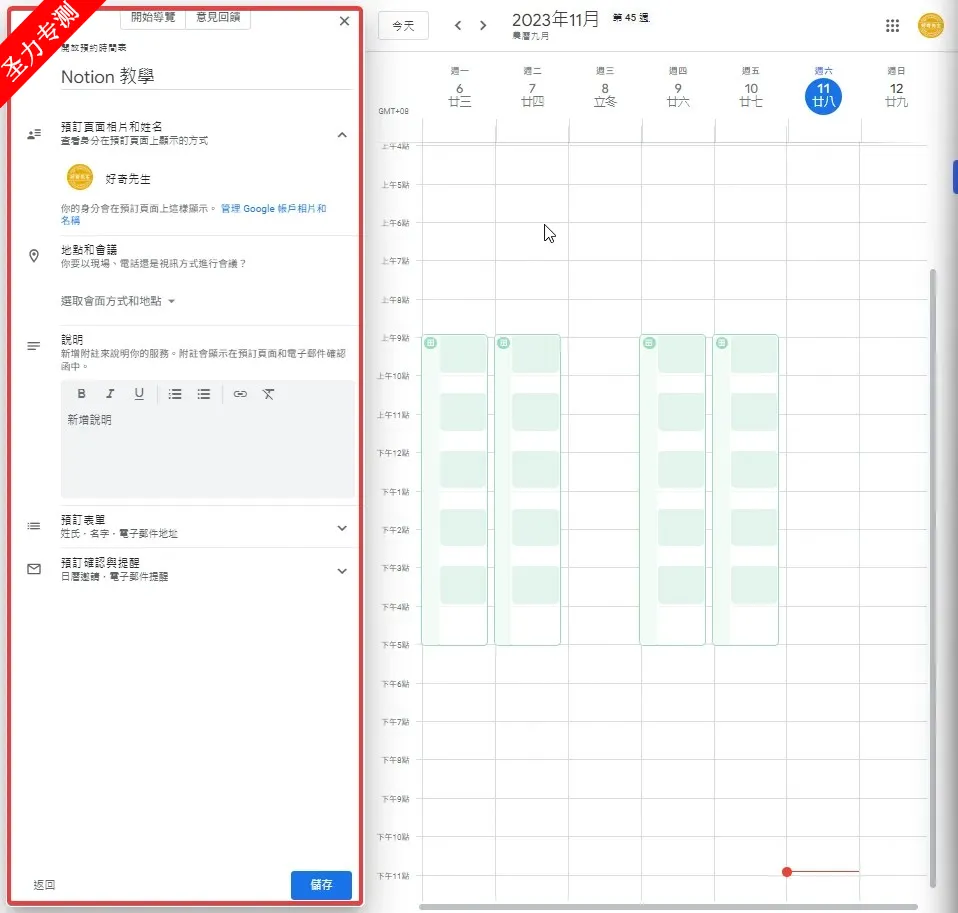Click the location pin icon beside 地點和會議
958x913 pixels.
[33, 256]
